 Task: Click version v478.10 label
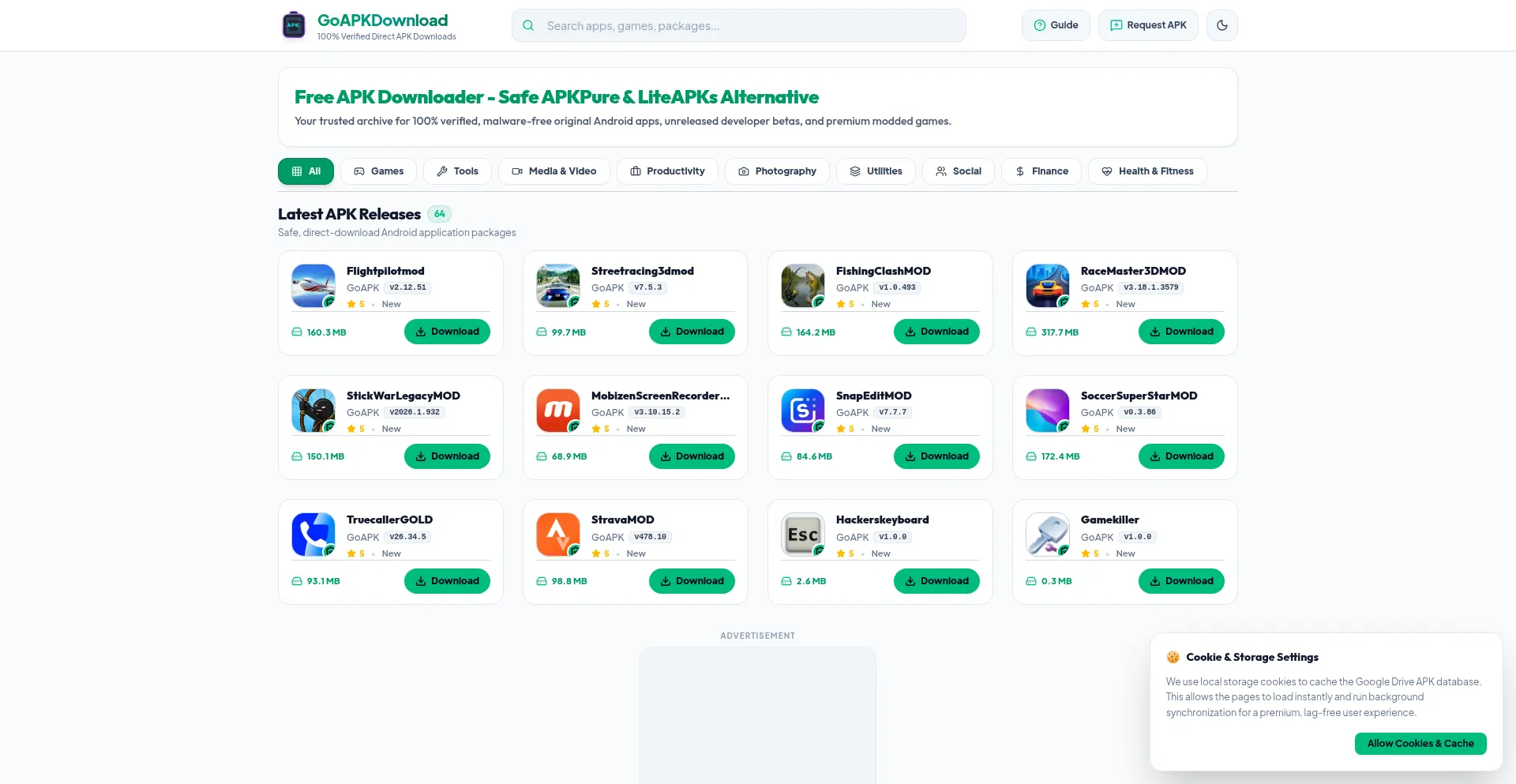click(650, 537)
